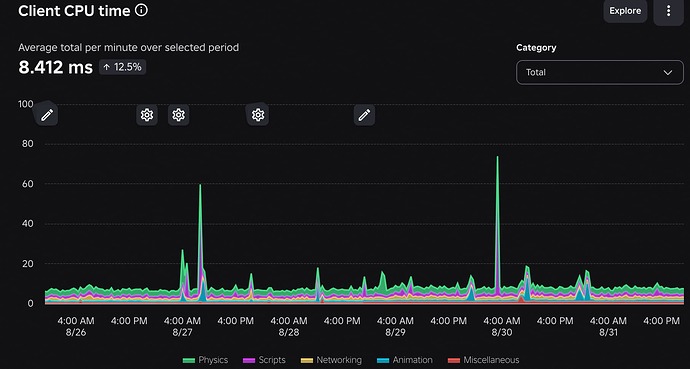Click the 100 y-axis value
Viewport: 690px width, 369px height.
point(26,104)
